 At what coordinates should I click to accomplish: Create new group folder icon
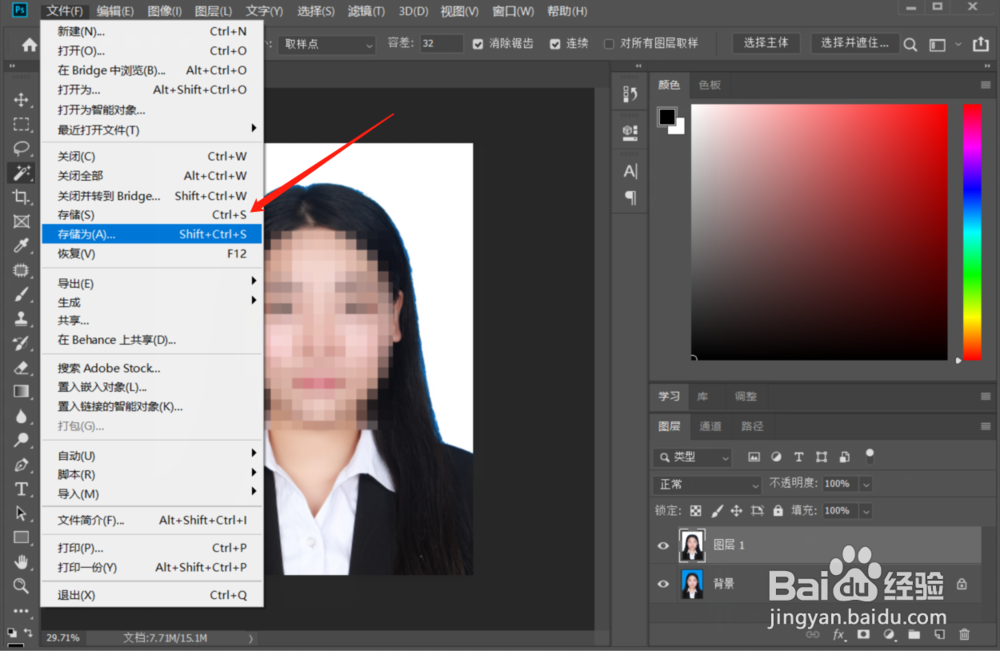(x=914, y=634)
